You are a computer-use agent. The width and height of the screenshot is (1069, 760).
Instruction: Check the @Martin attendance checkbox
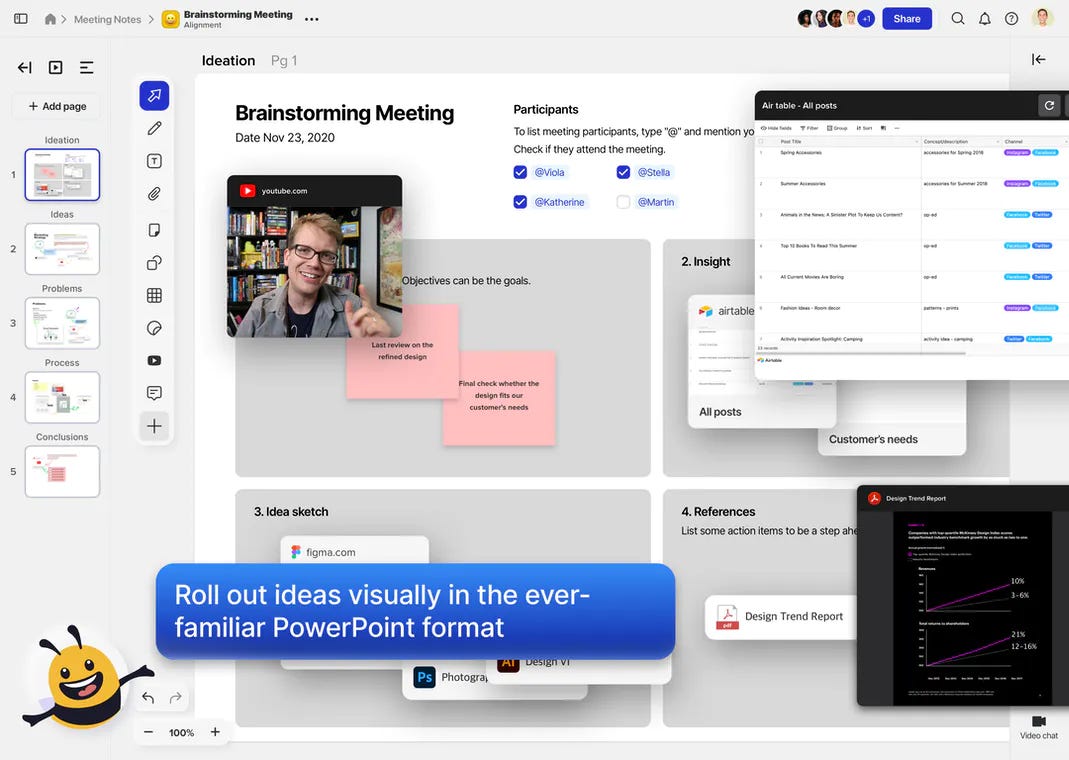tap(623, 202)
